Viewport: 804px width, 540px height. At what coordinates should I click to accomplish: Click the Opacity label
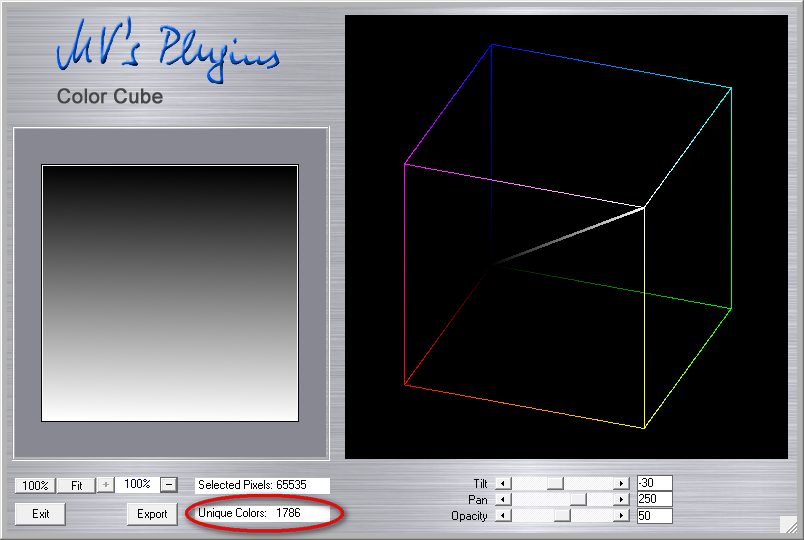(469, 516)
